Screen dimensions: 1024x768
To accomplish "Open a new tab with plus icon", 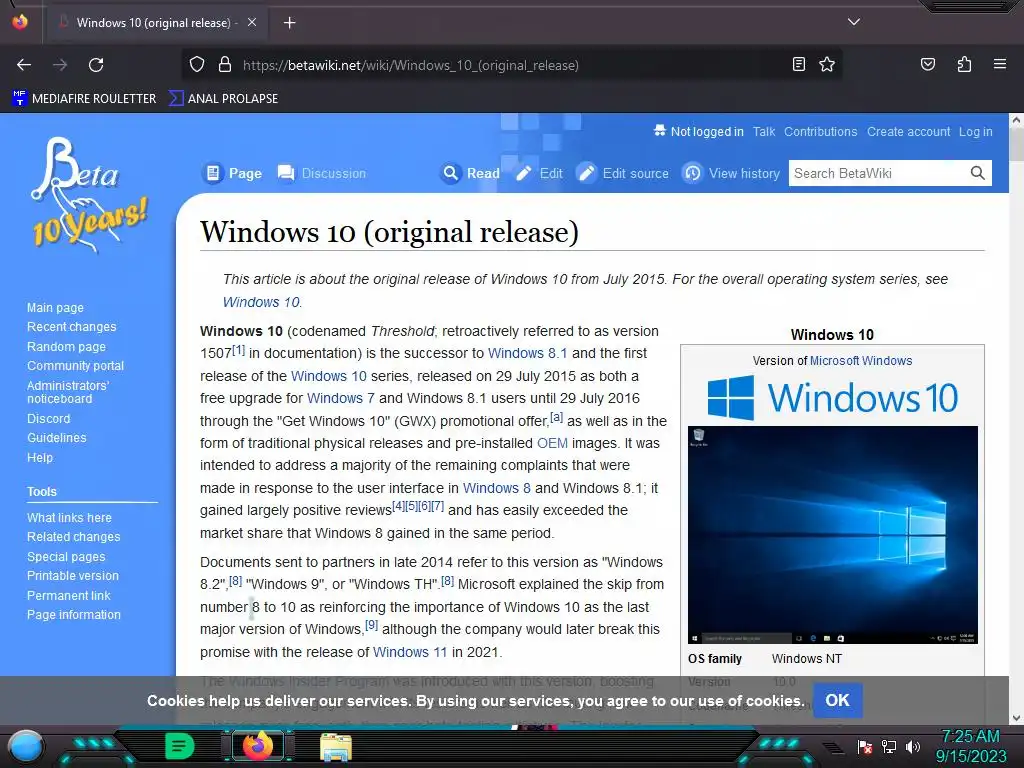I will pos(289,23).
